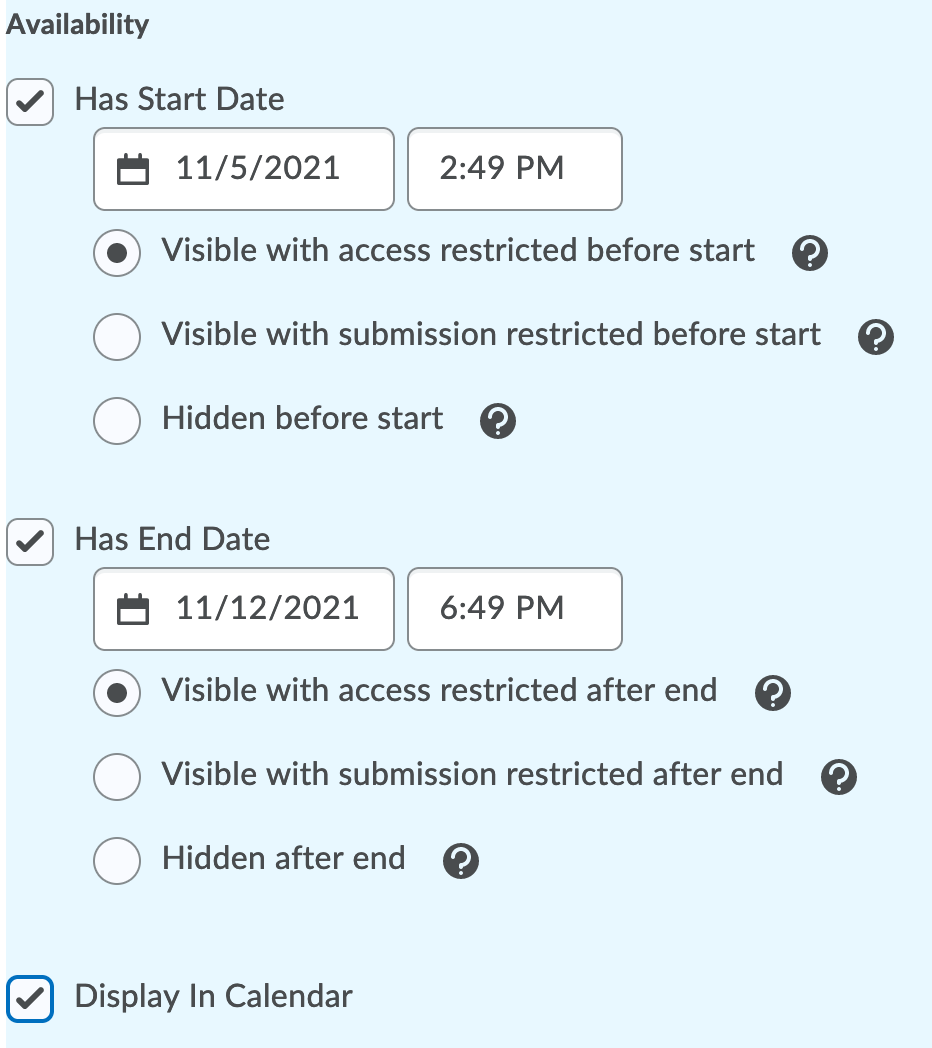This screenshot has height=1048, width=932.
Task: Click the 11/12/2021 end date field
Action: pyautogui.click(x=266, y=609)
